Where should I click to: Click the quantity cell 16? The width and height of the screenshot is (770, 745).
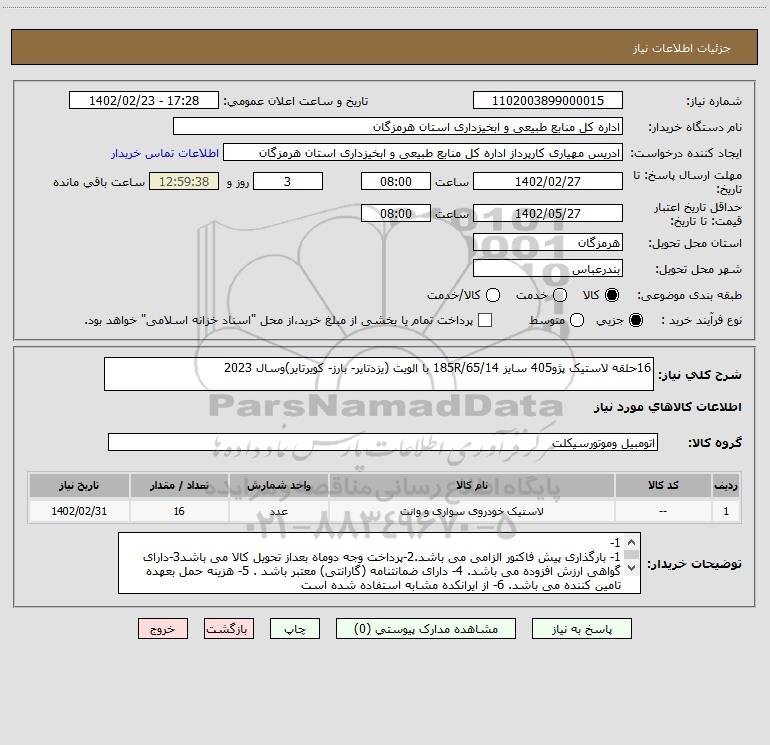coord(179,511)
